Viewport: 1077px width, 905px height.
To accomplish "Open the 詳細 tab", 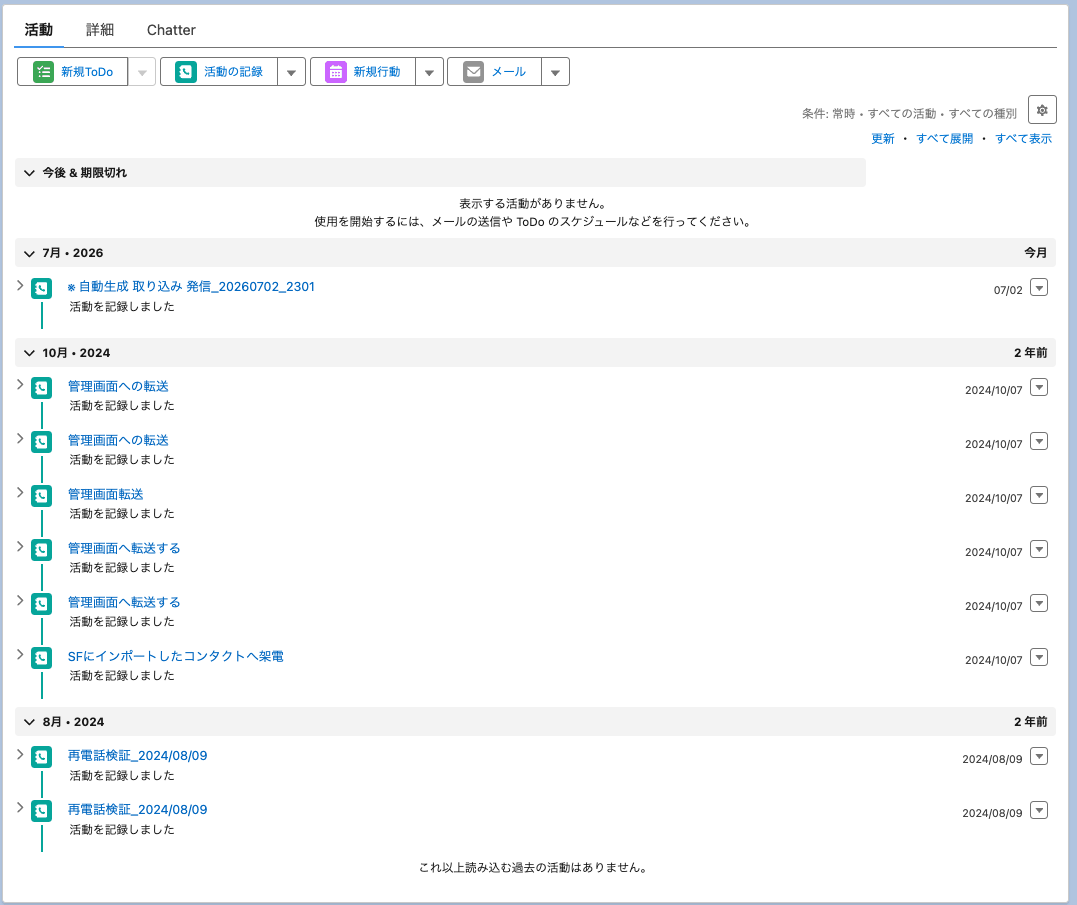I will [x=100, y=30].
